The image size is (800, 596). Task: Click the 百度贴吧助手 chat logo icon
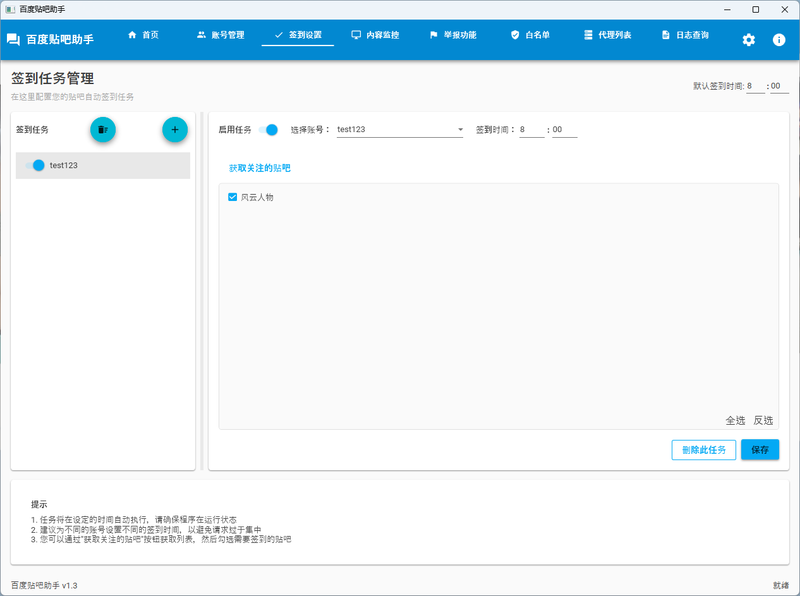coord(13,39)
